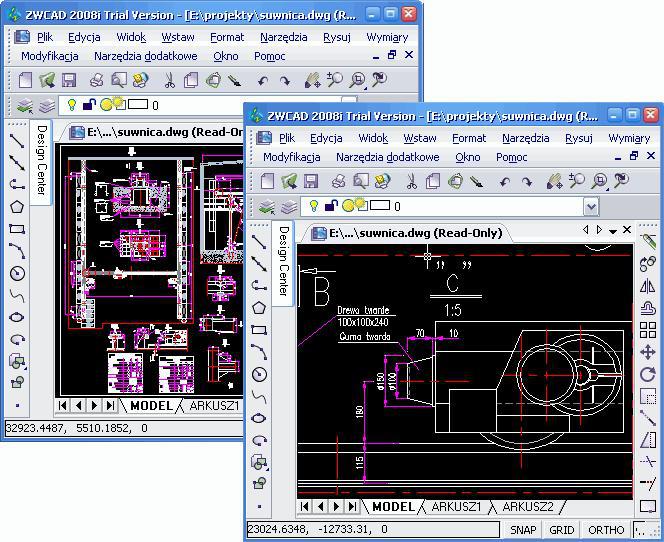Select Circle tool in front window sidebar

point(259,374)
